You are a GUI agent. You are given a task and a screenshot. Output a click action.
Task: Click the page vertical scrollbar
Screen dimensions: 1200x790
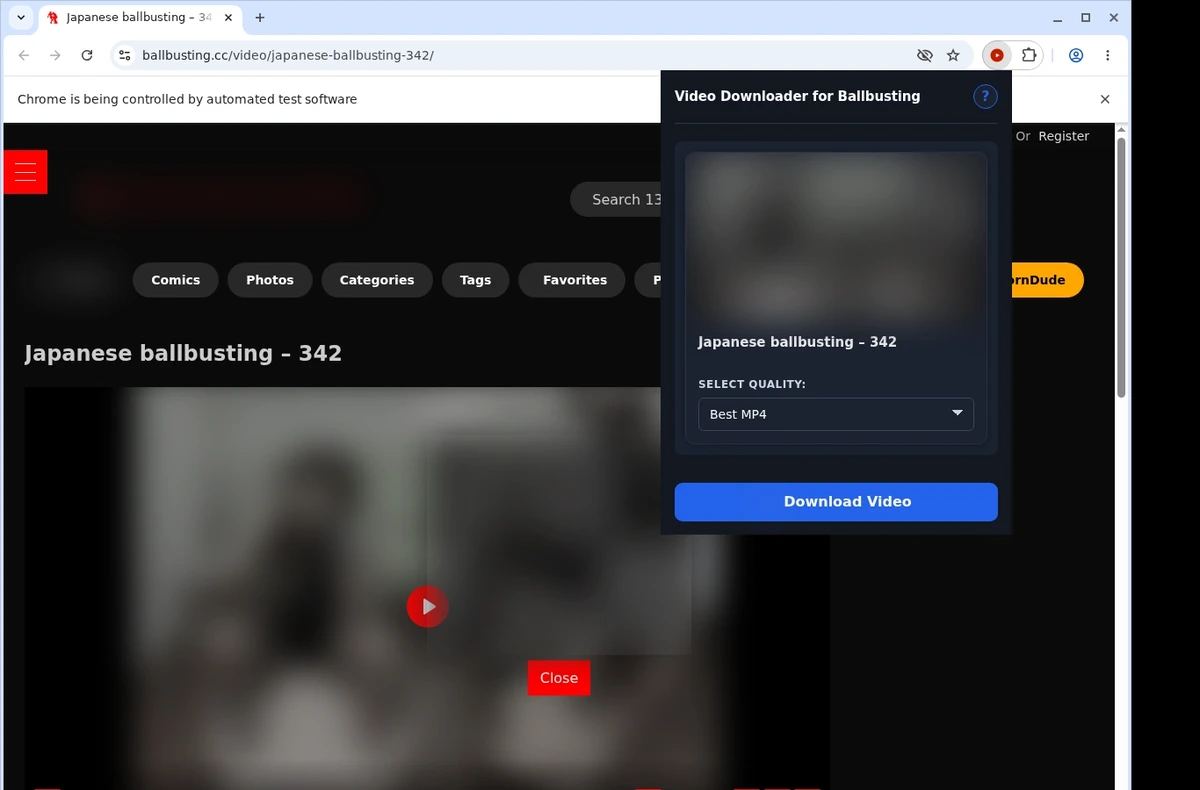tap(1121, 268)
